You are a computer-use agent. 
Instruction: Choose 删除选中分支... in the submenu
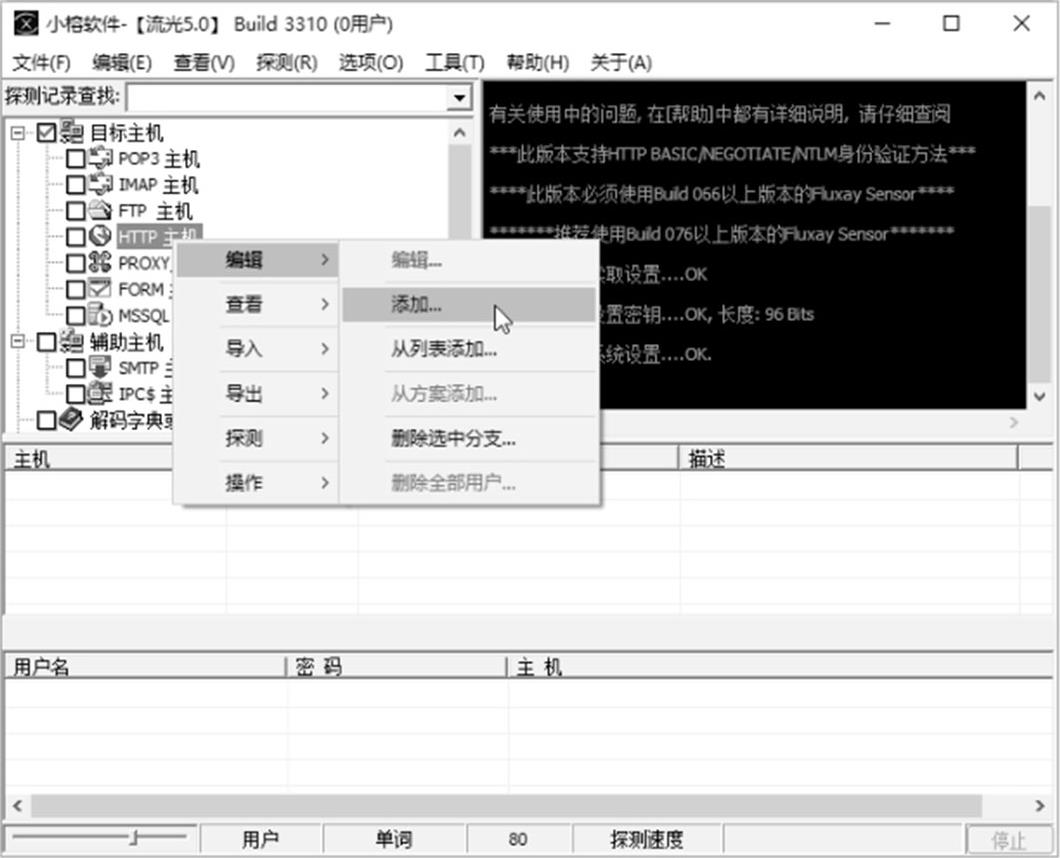click(469, 439)
